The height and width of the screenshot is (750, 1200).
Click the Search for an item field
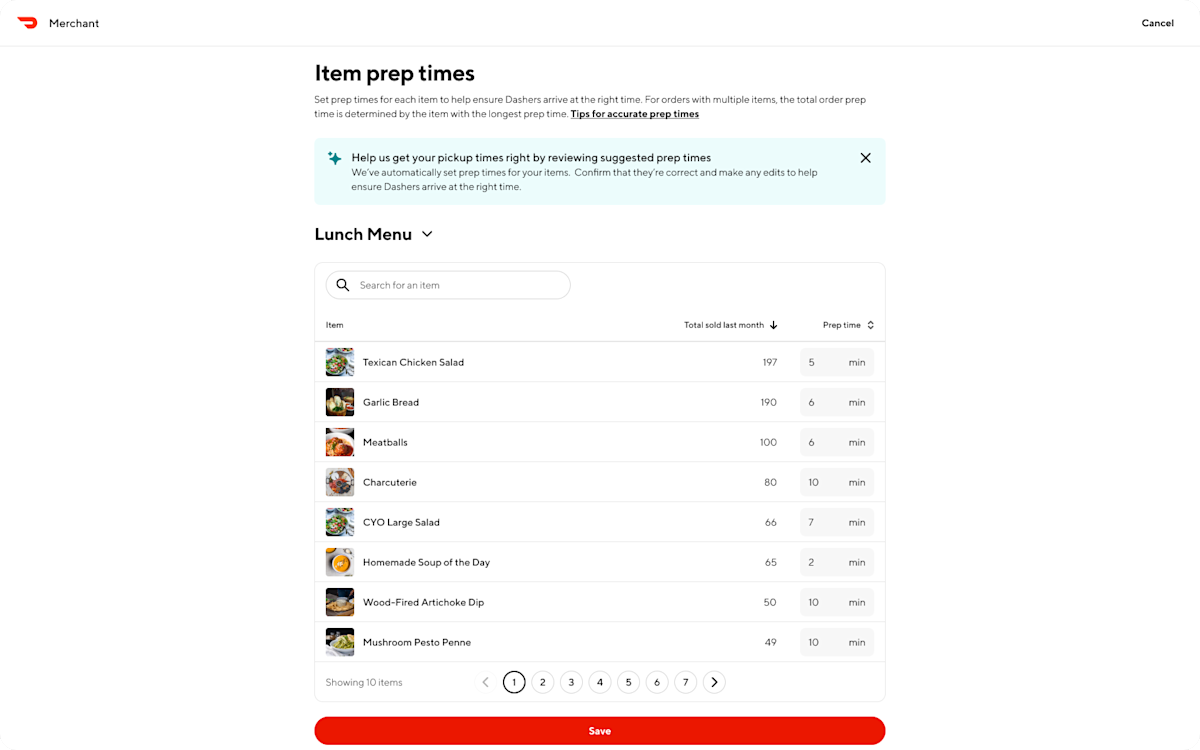click(x=450, y=285)
